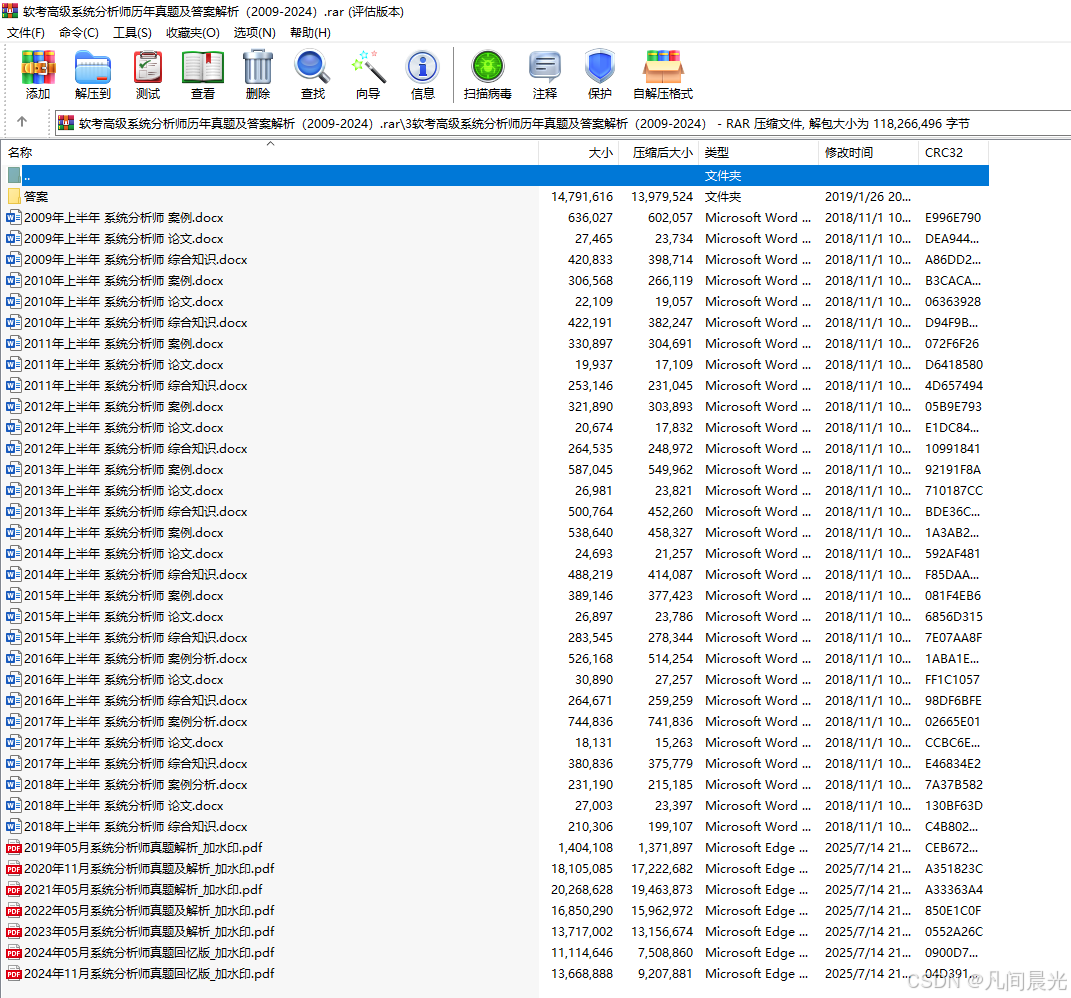The width and height of the screenshot is (1071, 998).
Task: Click PDF icon of 2022年05月 真题及解析 file
Action: [x=14, y=911]
